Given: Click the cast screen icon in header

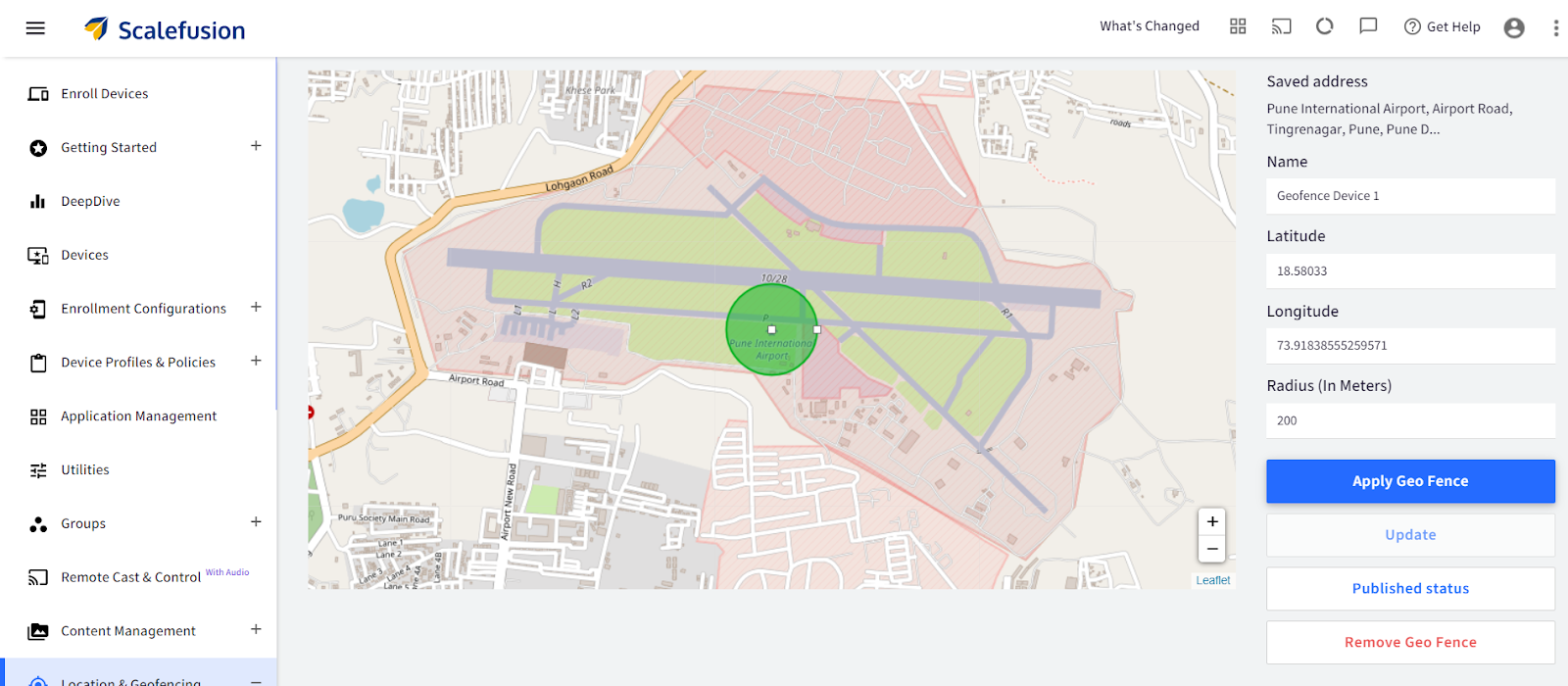Looking at the screenshot, I should coord(1281,26).
